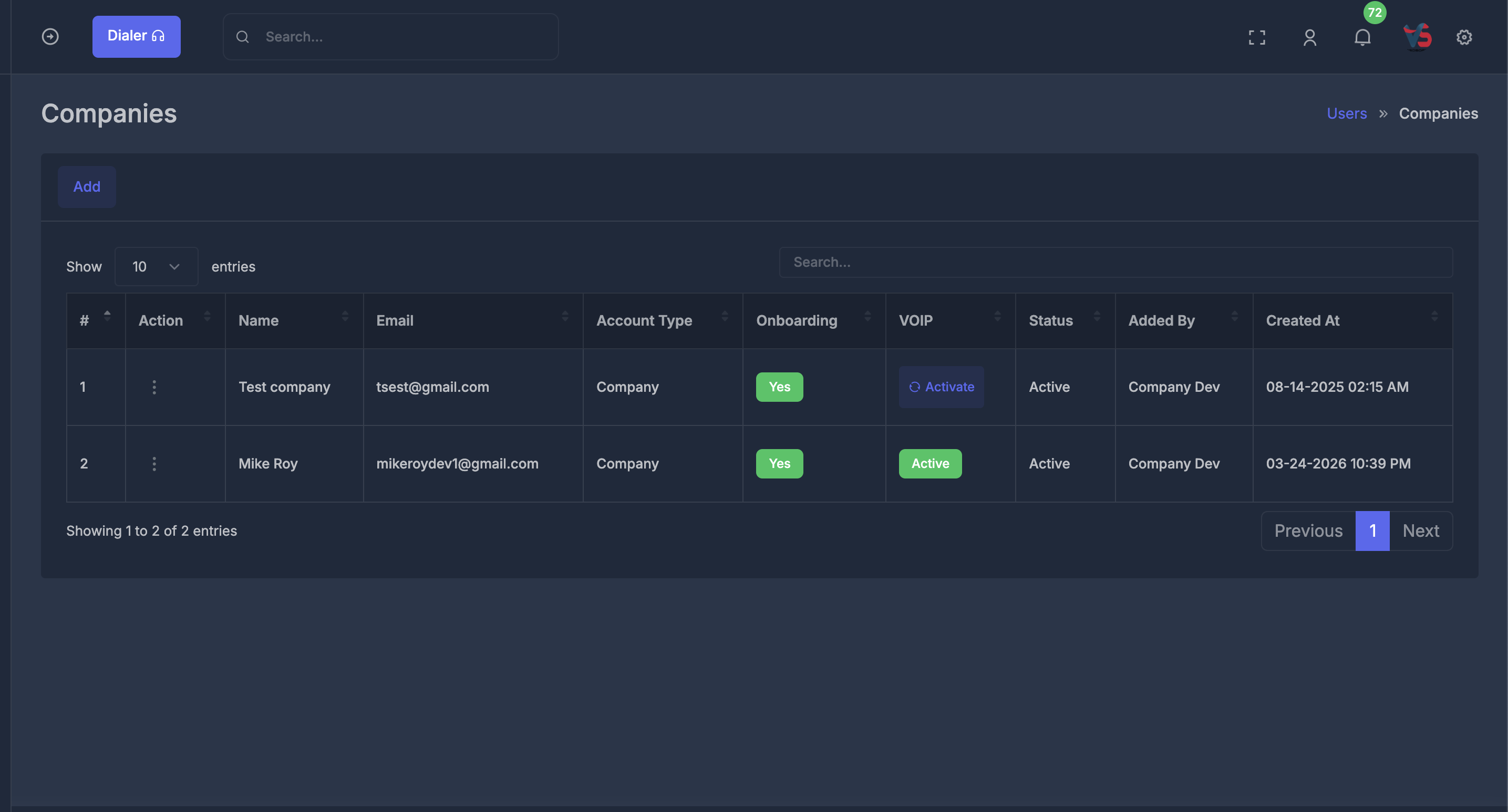Sort by the VOIP column
Screen dimensions: 1508x812
pos(951,320)
